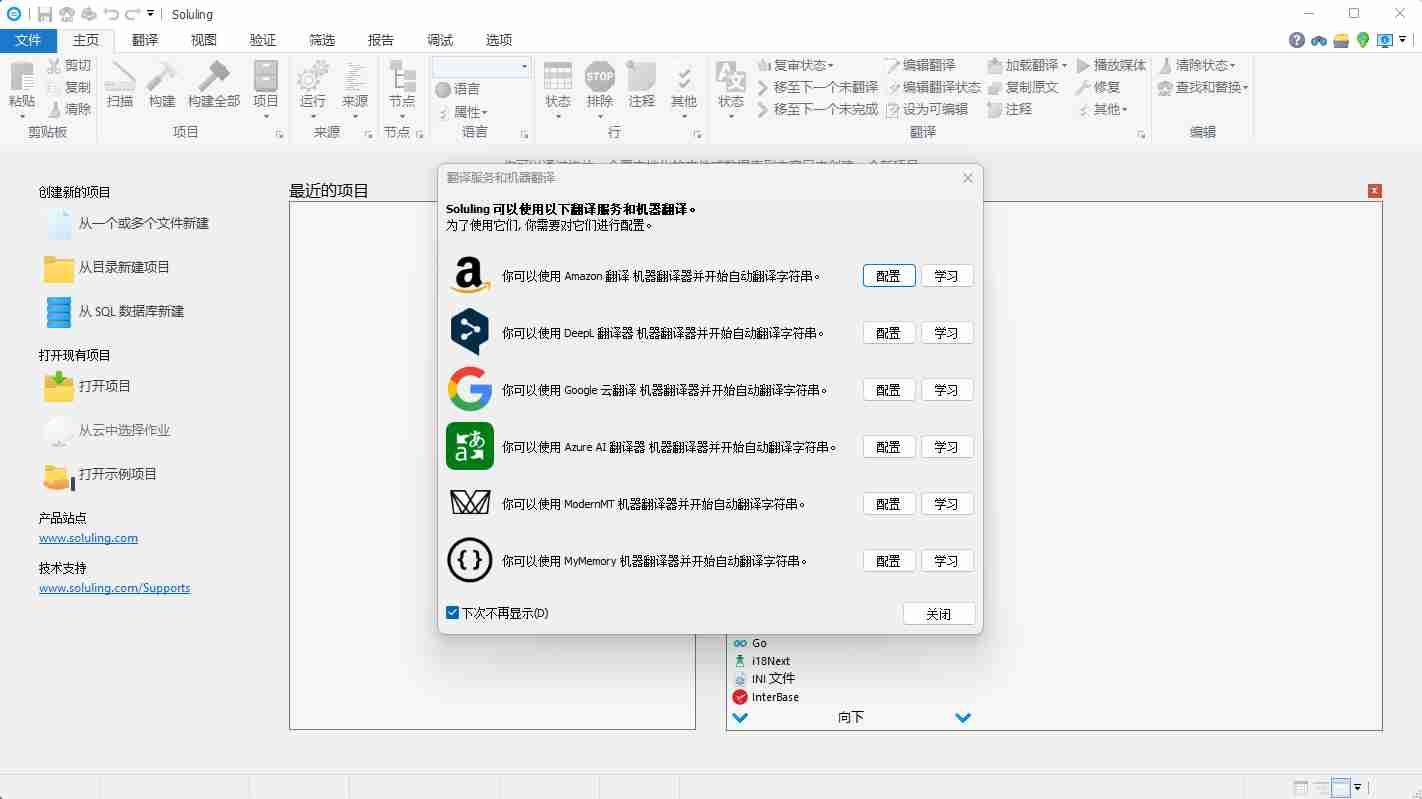Click the DeepL translator icon
The image size is (1422, 799).
pos(469,332)
